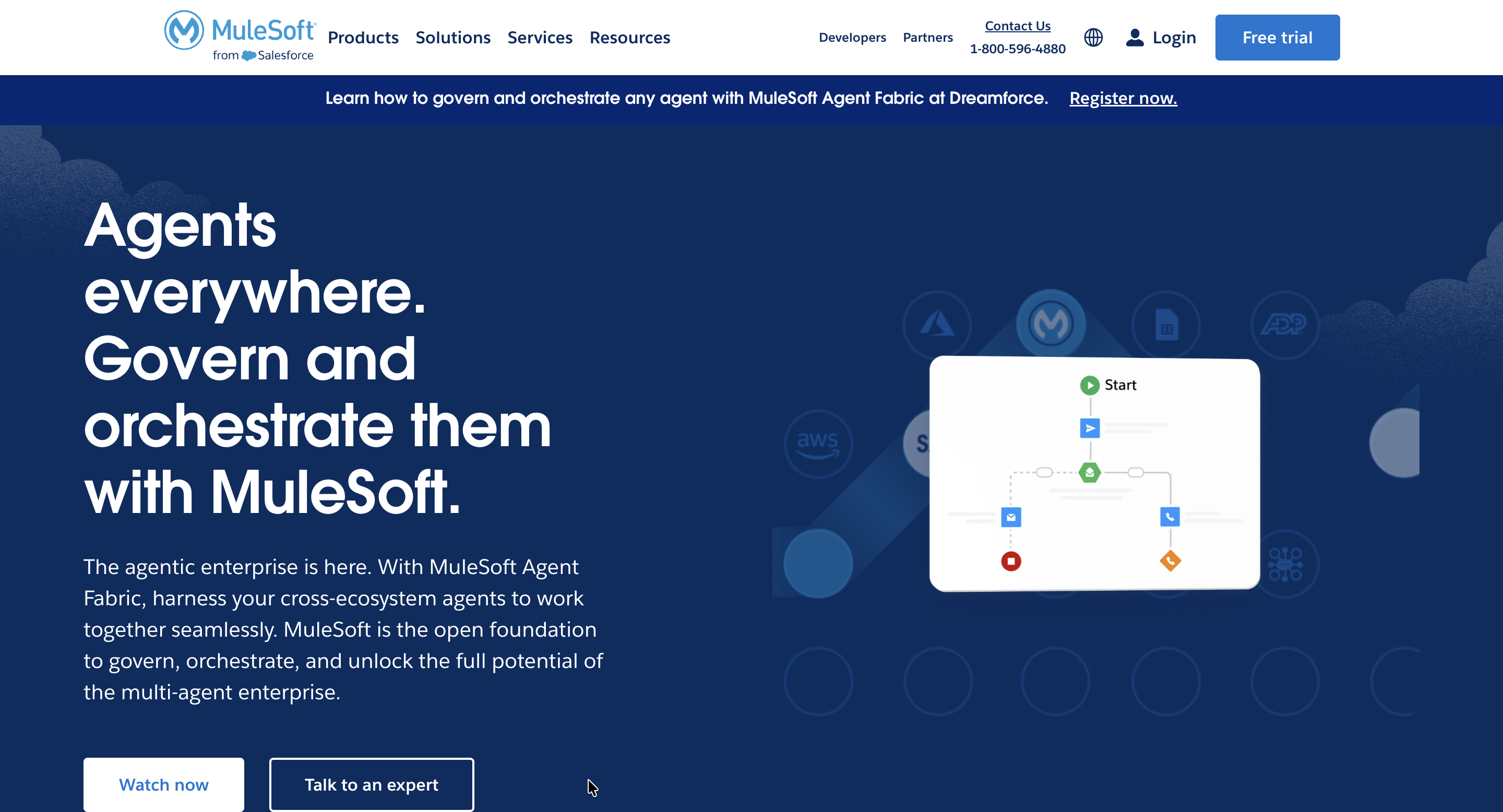Open the globe language selector icon
This screenshot has height=812, width=1503.
click(1093, 38)
